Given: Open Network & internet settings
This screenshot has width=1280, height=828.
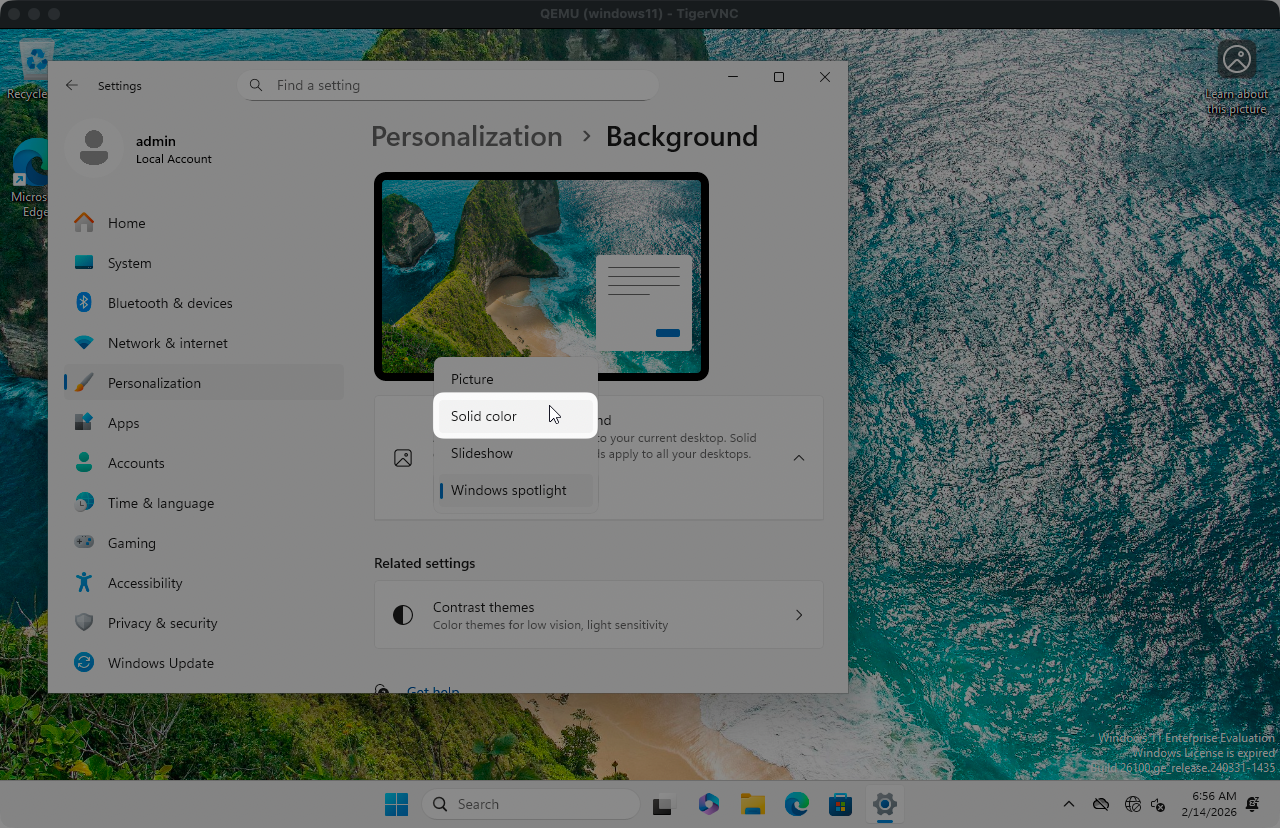Looking at the screenshot, I should (x=167, y=343).
